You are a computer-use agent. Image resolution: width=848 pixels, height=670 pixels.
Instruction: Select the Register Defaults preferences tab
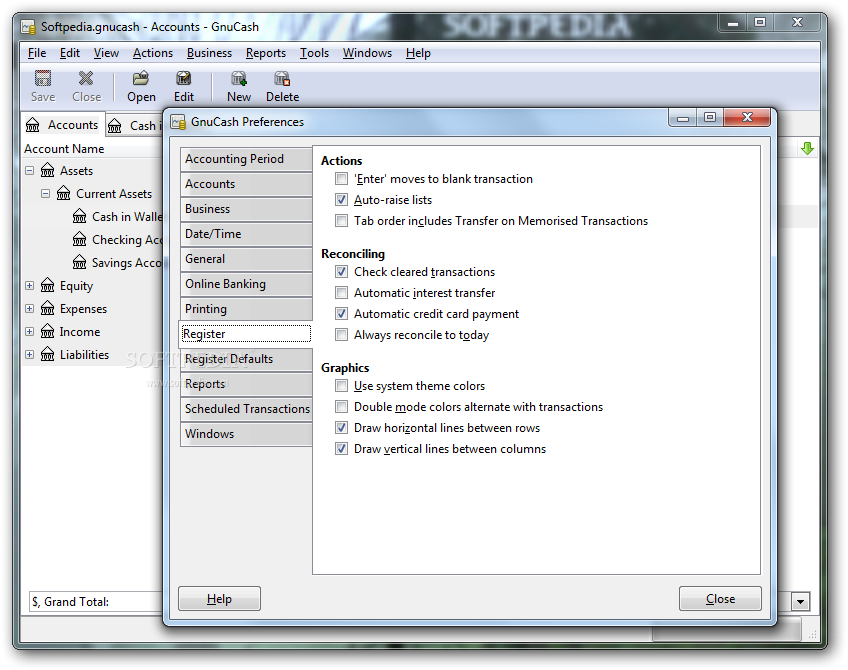click(246, 359)
